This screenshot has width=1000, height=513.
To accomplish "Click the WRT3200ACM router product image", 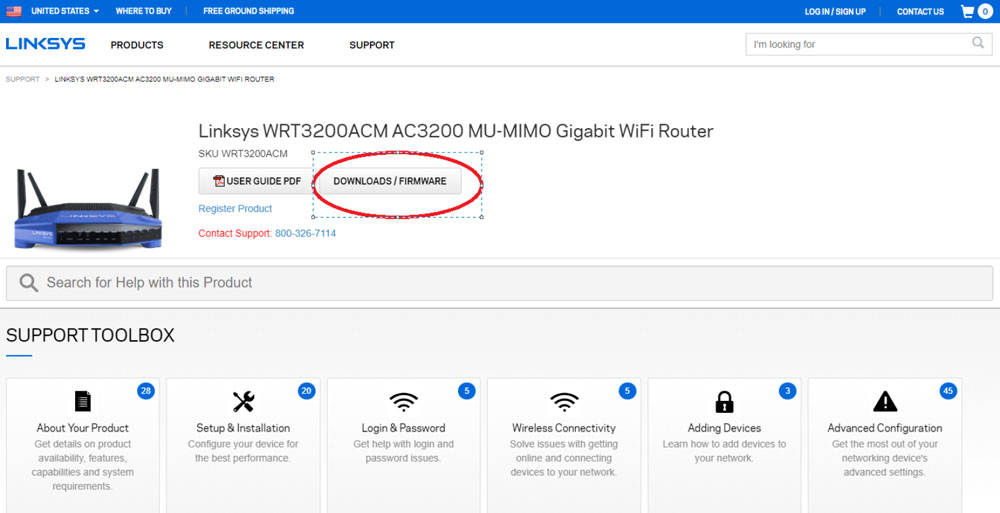I will 88,208.
